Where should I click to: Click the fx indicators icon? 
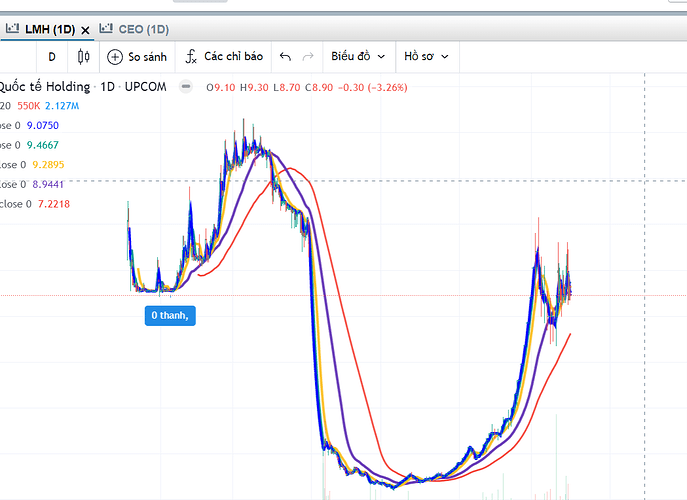click(191, 57)
